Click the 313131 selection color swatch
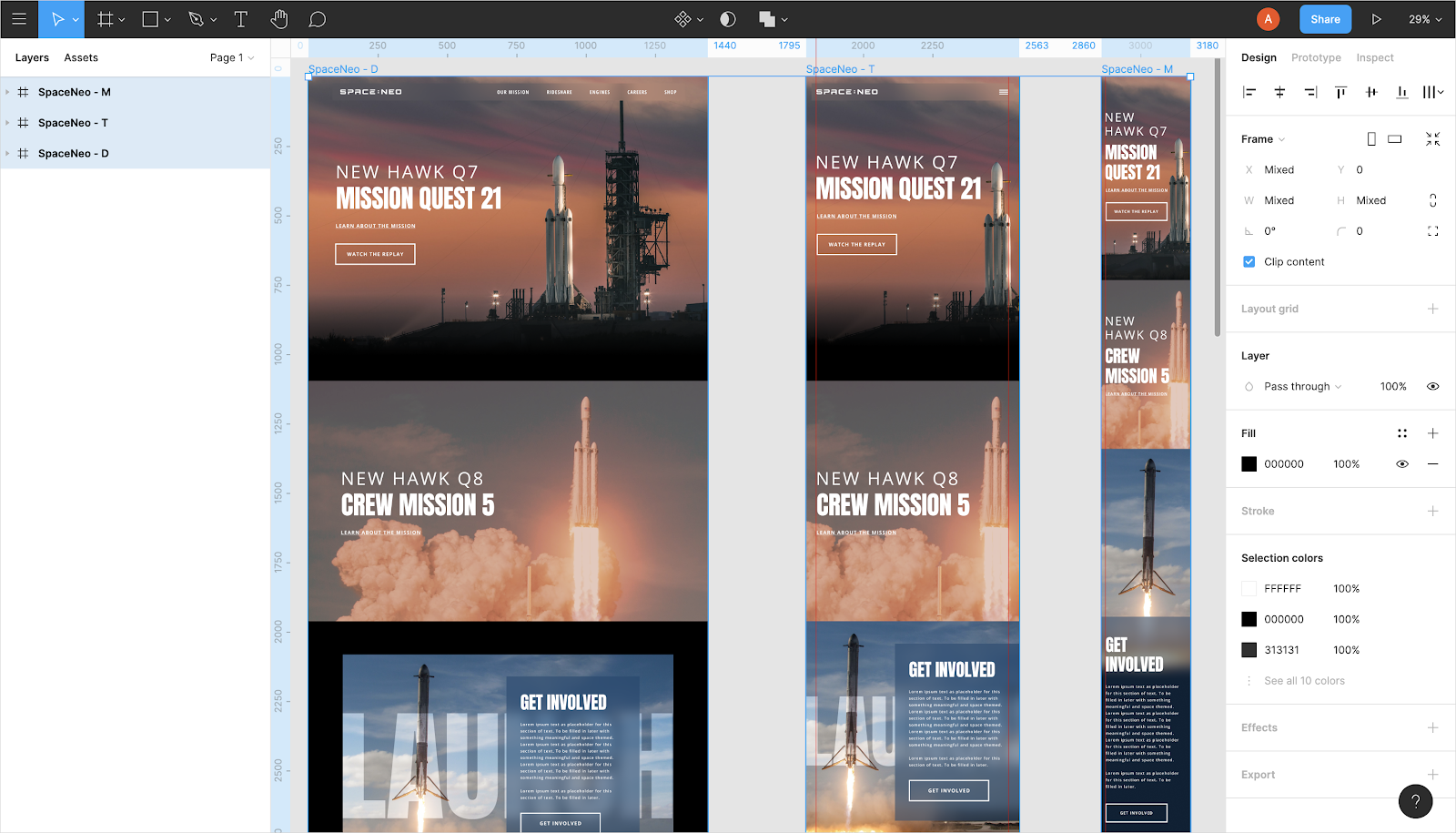This screenshot has width=1456, height=833. coord(1249,650)
